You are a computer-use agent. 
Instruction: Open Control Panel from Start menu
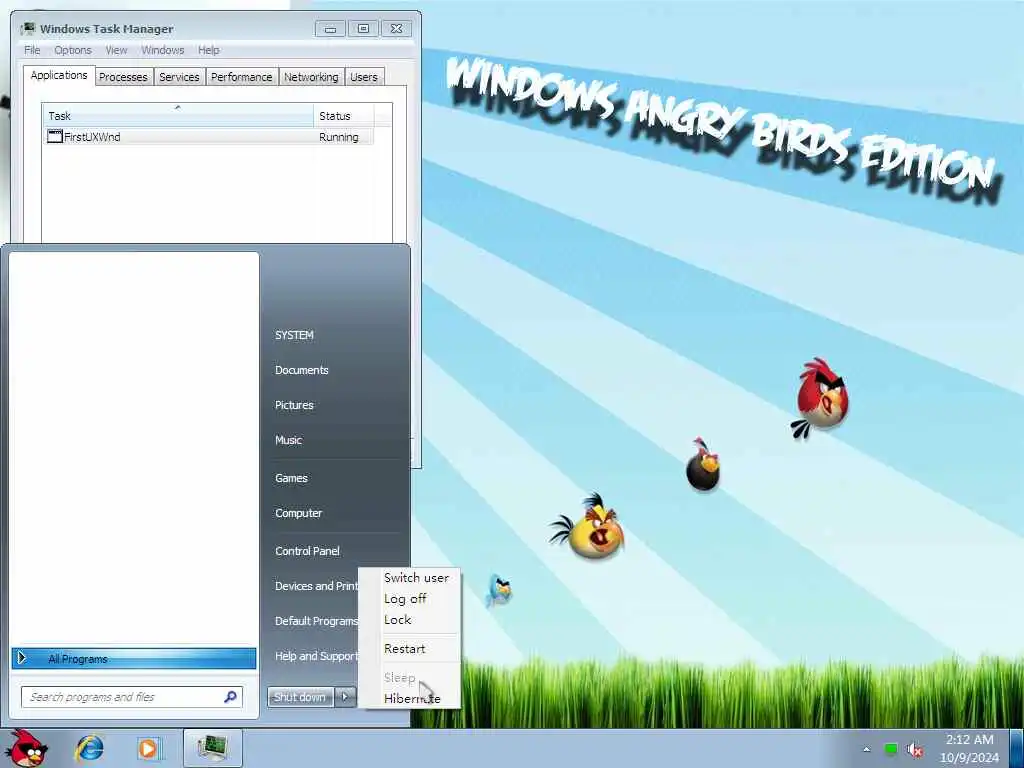pyautogui.click(x=308, y=551)
